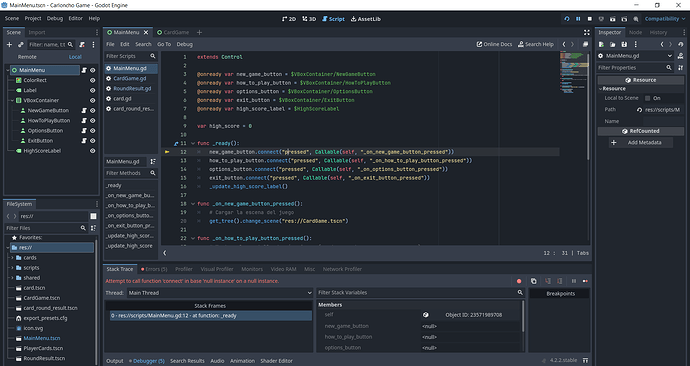Click the reload running project icon

(x=567, y=19)
